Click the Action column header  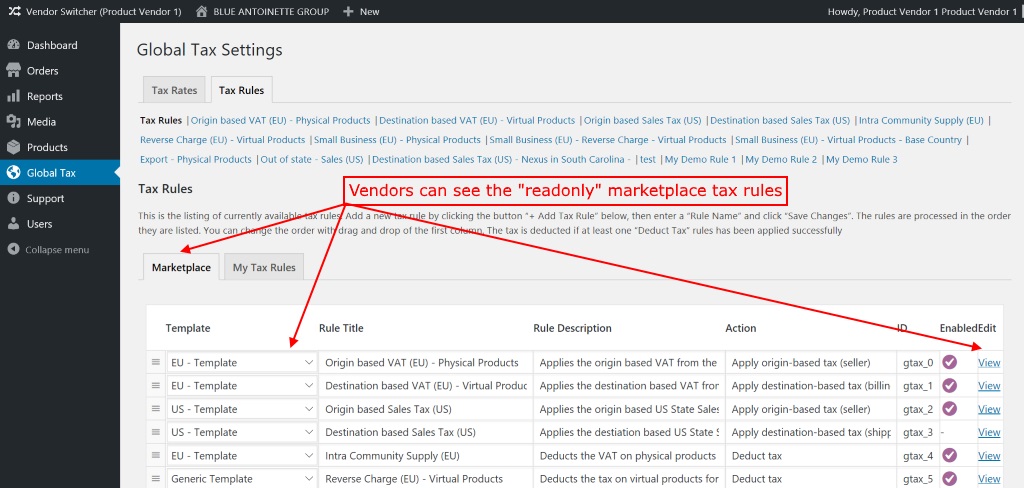741,328
